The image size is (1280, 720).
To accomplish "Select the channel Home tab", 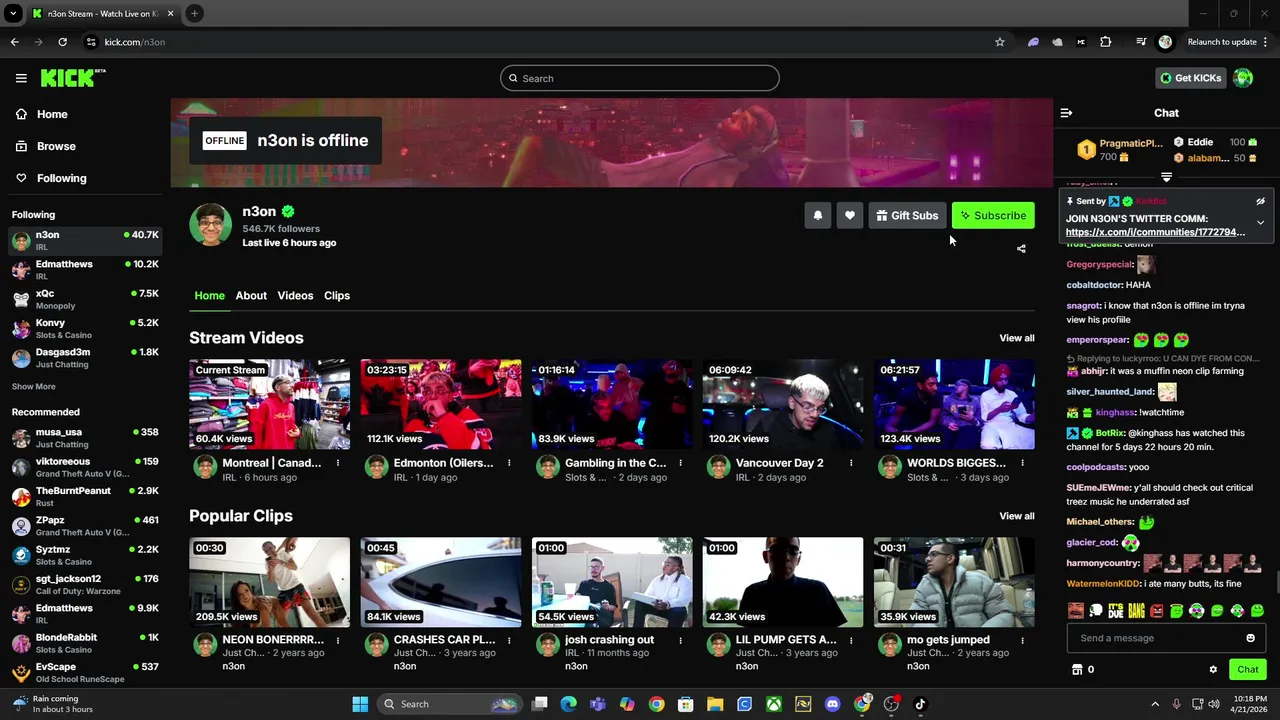I will pyautogui.click(x=209, y=295).
